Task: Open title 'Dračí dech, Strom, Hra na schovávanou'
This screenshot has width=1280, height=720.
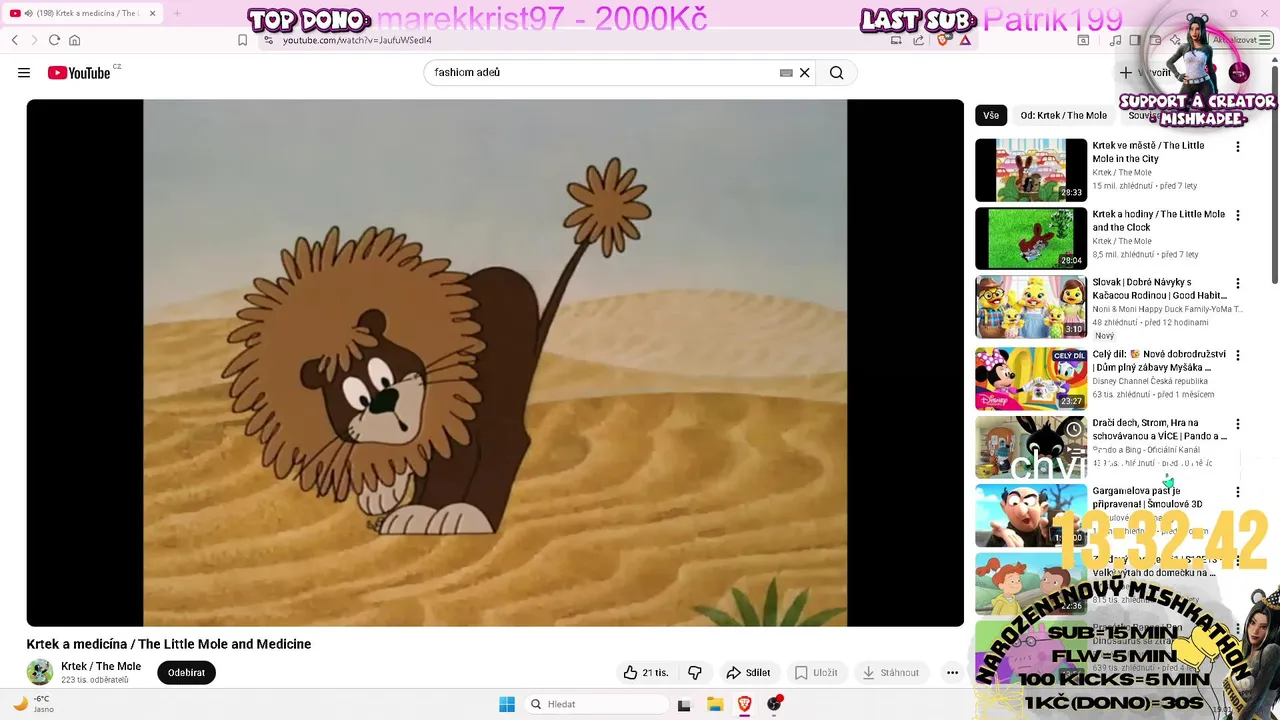Action: (1159, 429)
